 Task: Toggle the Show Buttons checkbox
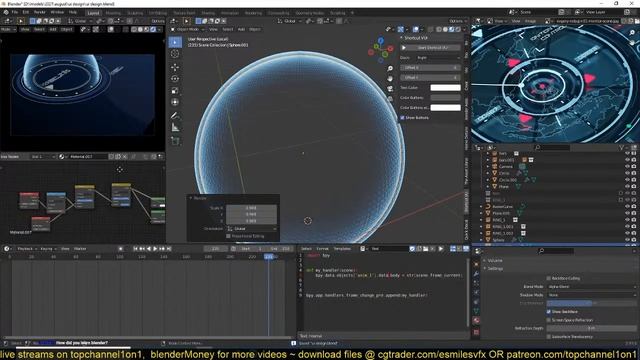coord(402,118)
